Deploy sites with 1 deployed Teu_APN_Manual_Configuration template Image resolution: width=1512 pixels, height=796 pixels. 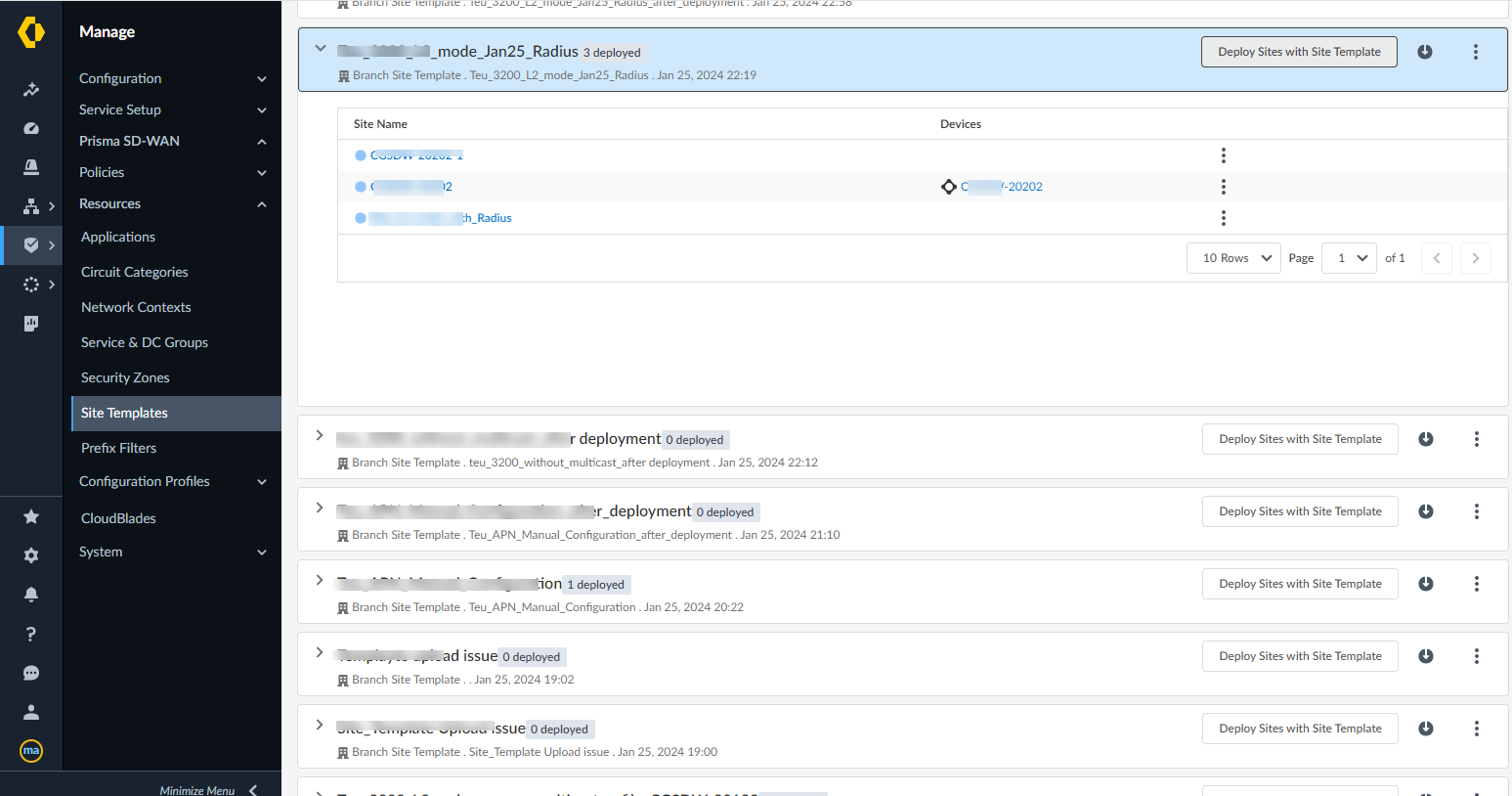tap(1300, 584)
